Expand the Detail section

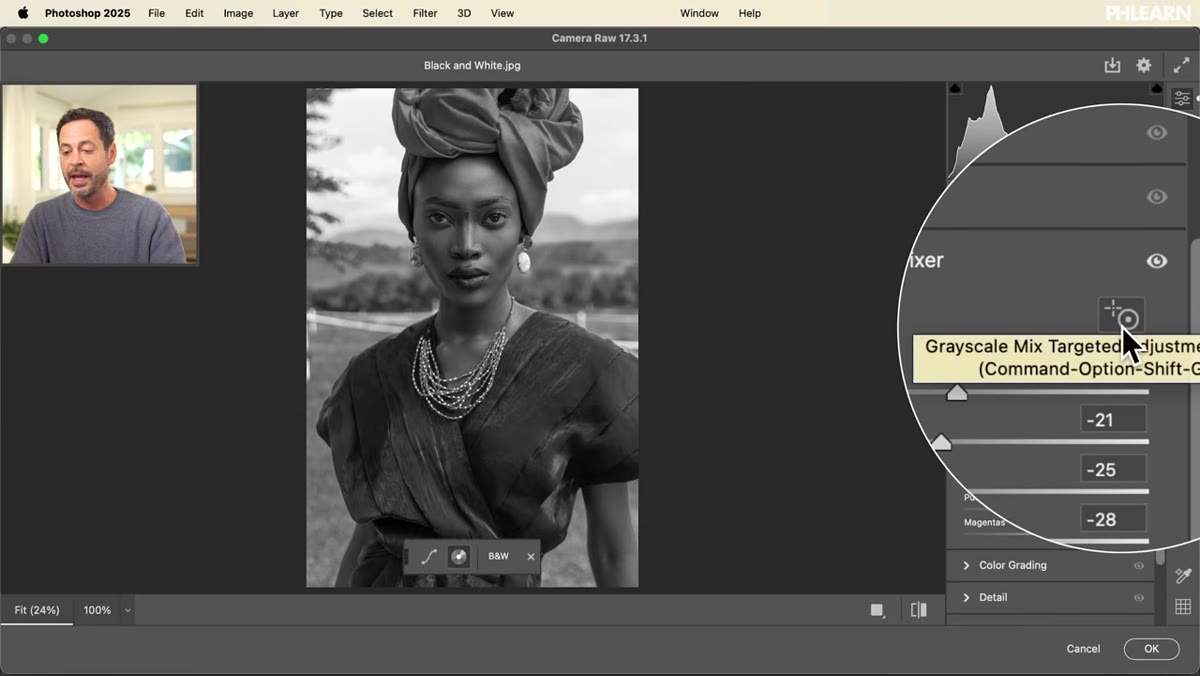966,597
